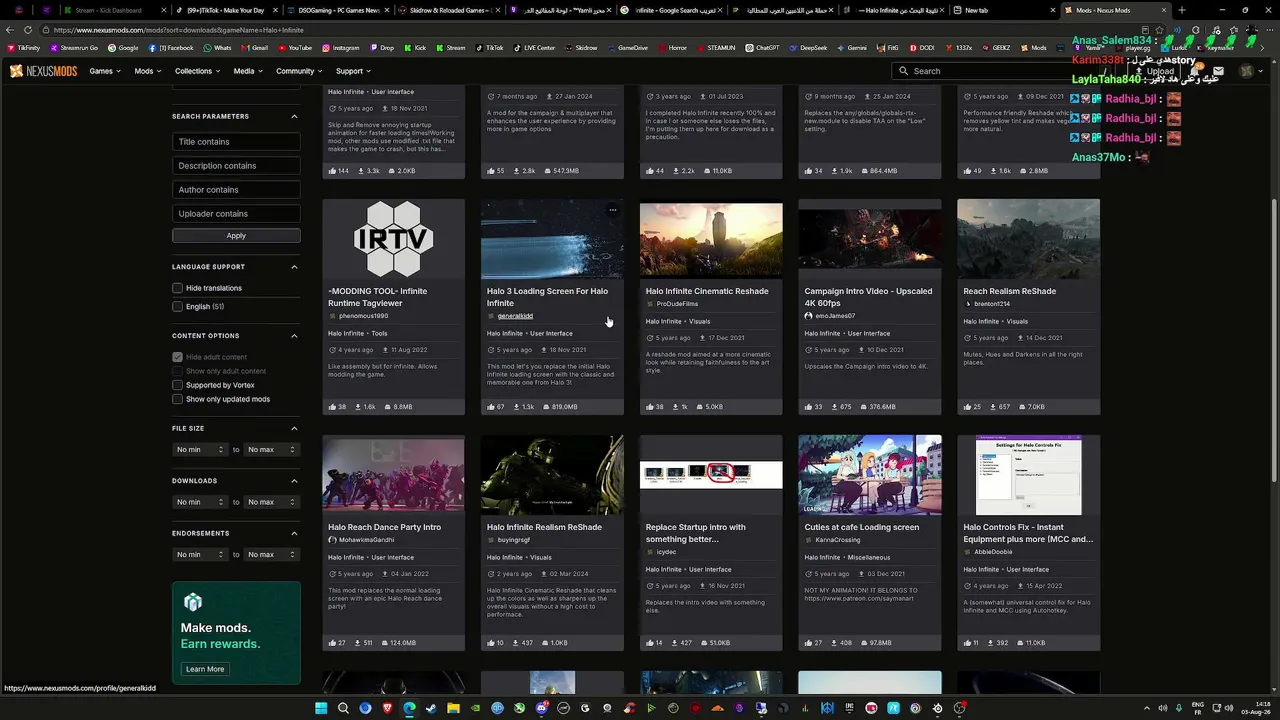Collapse the Language Support section

294,267
